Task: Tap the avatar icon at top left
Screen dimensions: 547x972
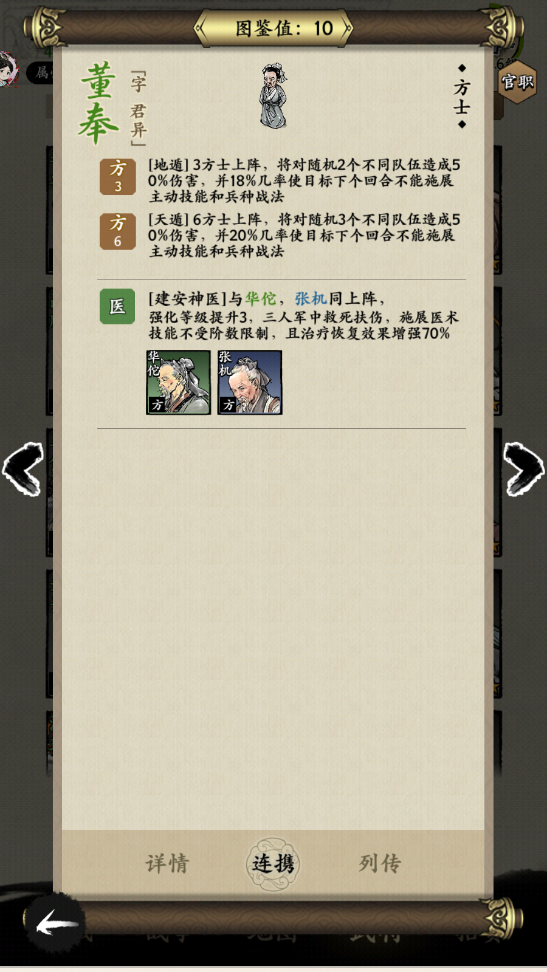Action: 10,69
